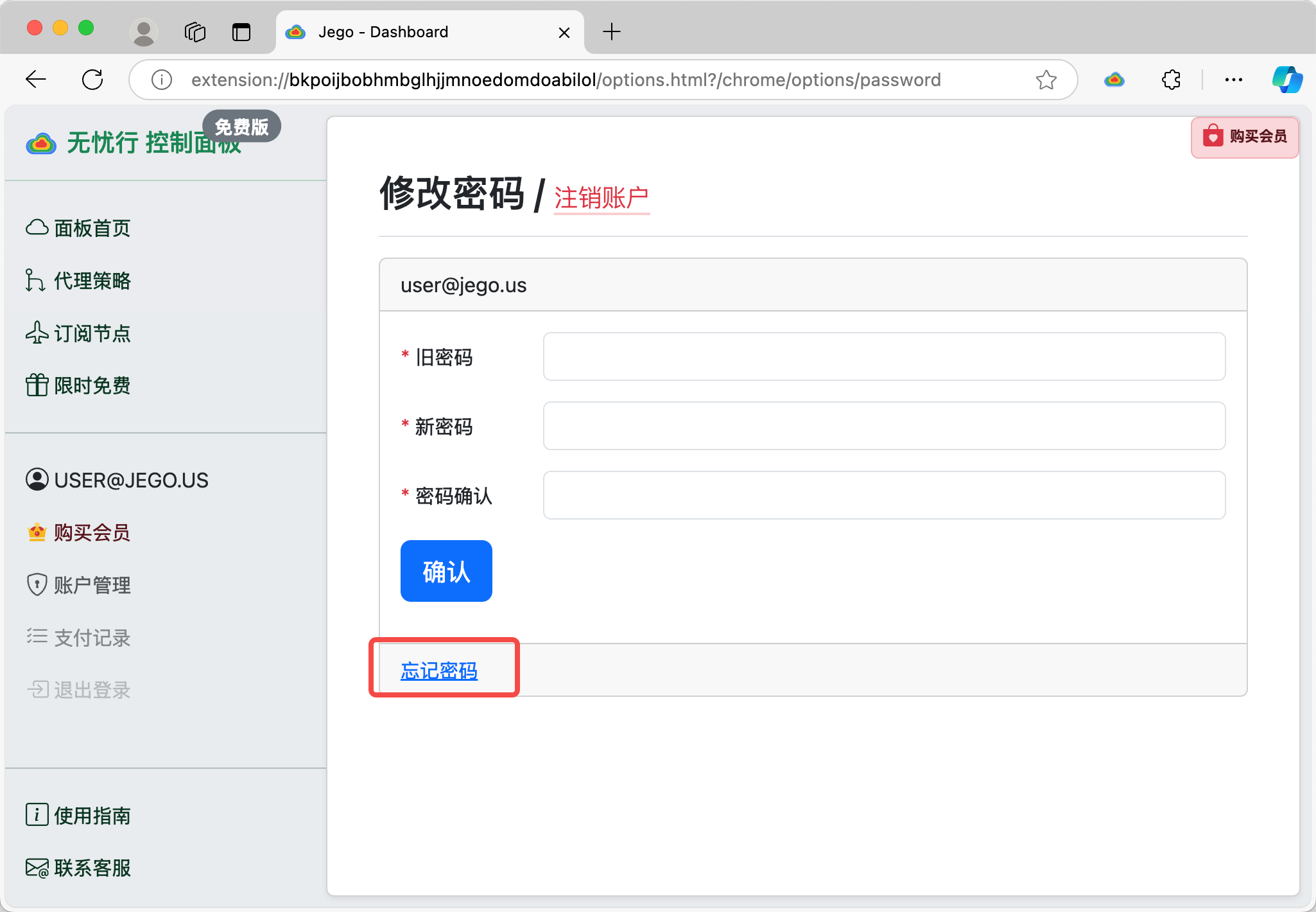Bookmark the page with the star icon
This screenshot has height=912, width=1316.
tap(1046, 80)
